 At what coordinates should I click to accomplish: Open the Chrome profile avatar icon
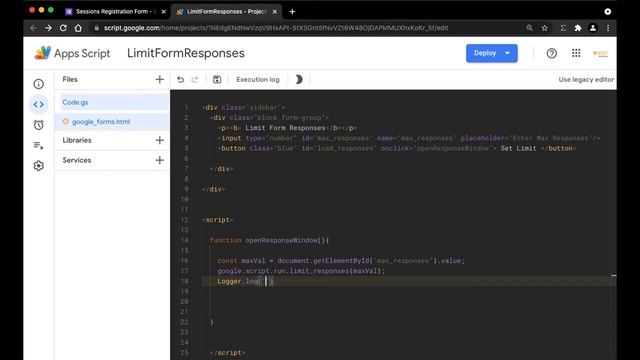[593, 28]
